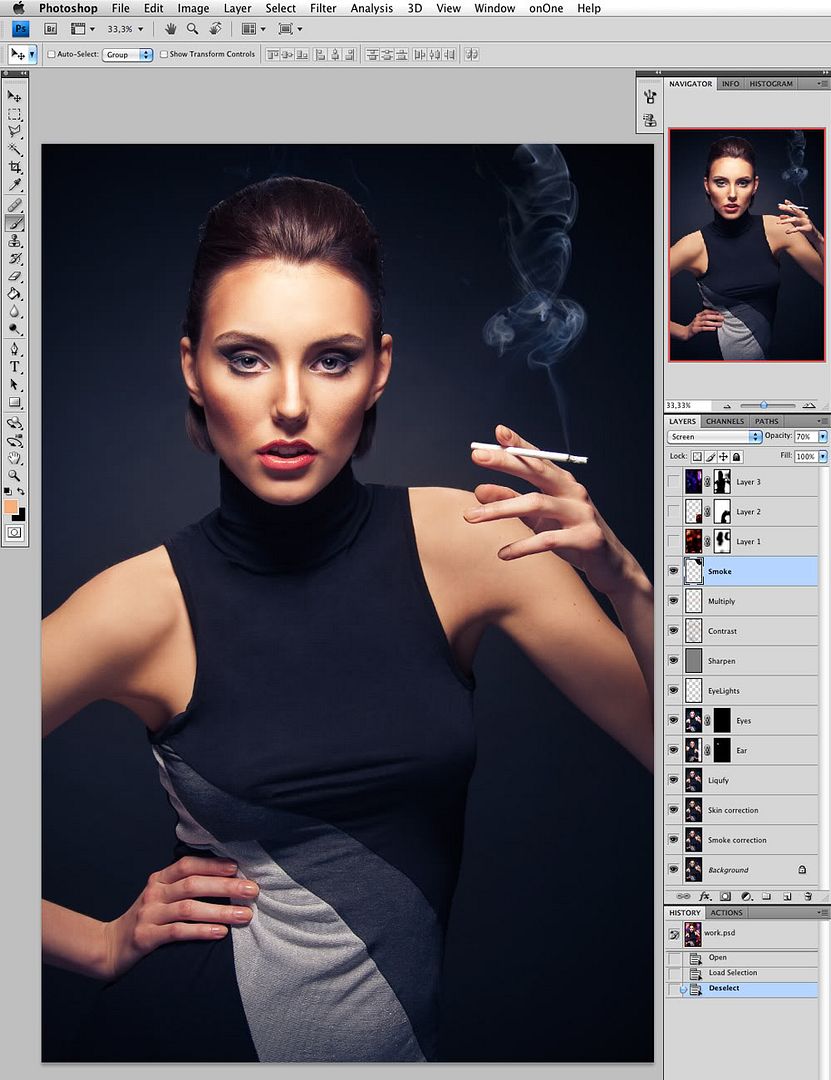Add a layer style via fx icon
Screen dimensions: 831x1080
704,896
